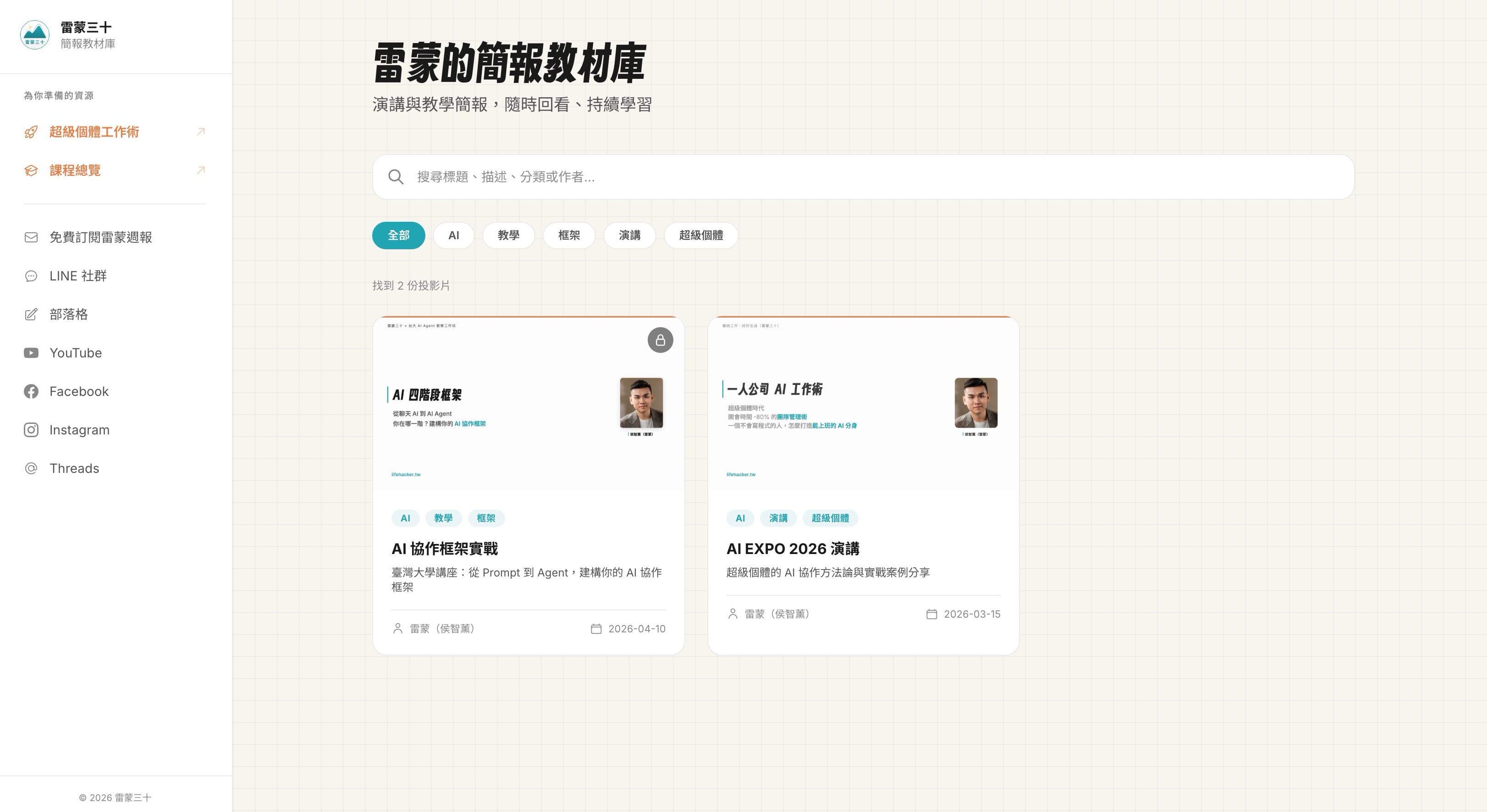The height and width of the screenshot is (812, 1487).
Task: Switch to the 超級個體 filter tab
Action: [701, 235]
